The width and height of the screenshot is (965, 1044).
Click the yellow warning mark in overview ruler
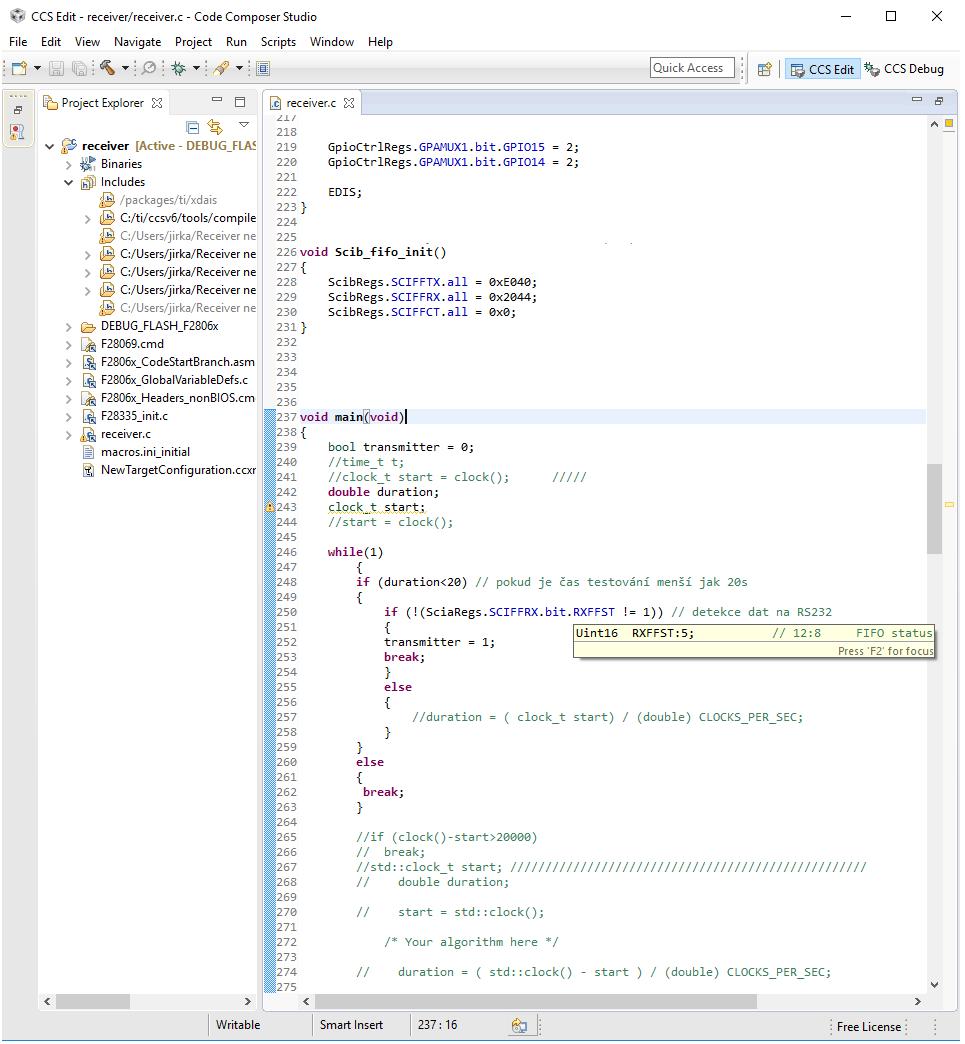(x=950, y=505)
